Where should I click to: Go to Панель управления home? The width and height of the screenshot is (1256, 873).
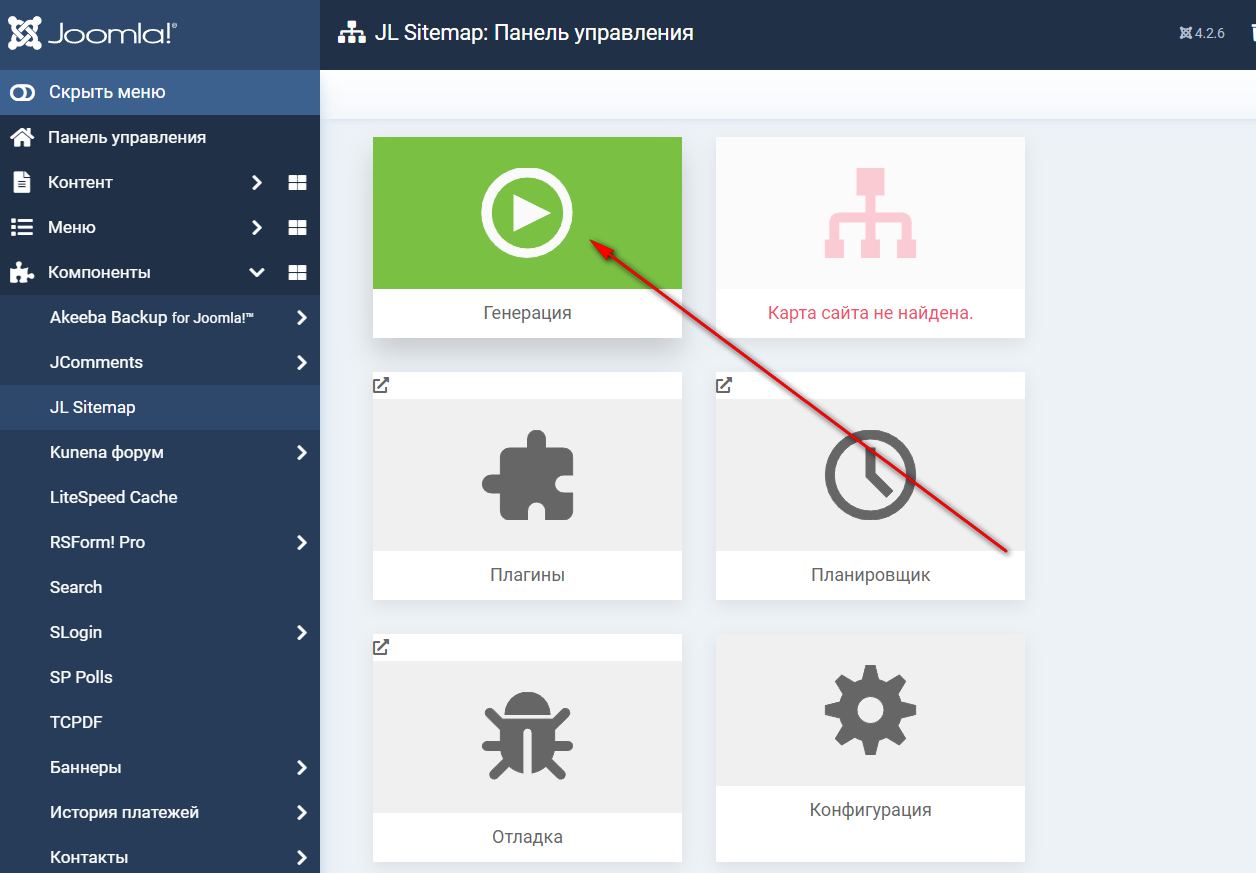(x=127, y=138)
